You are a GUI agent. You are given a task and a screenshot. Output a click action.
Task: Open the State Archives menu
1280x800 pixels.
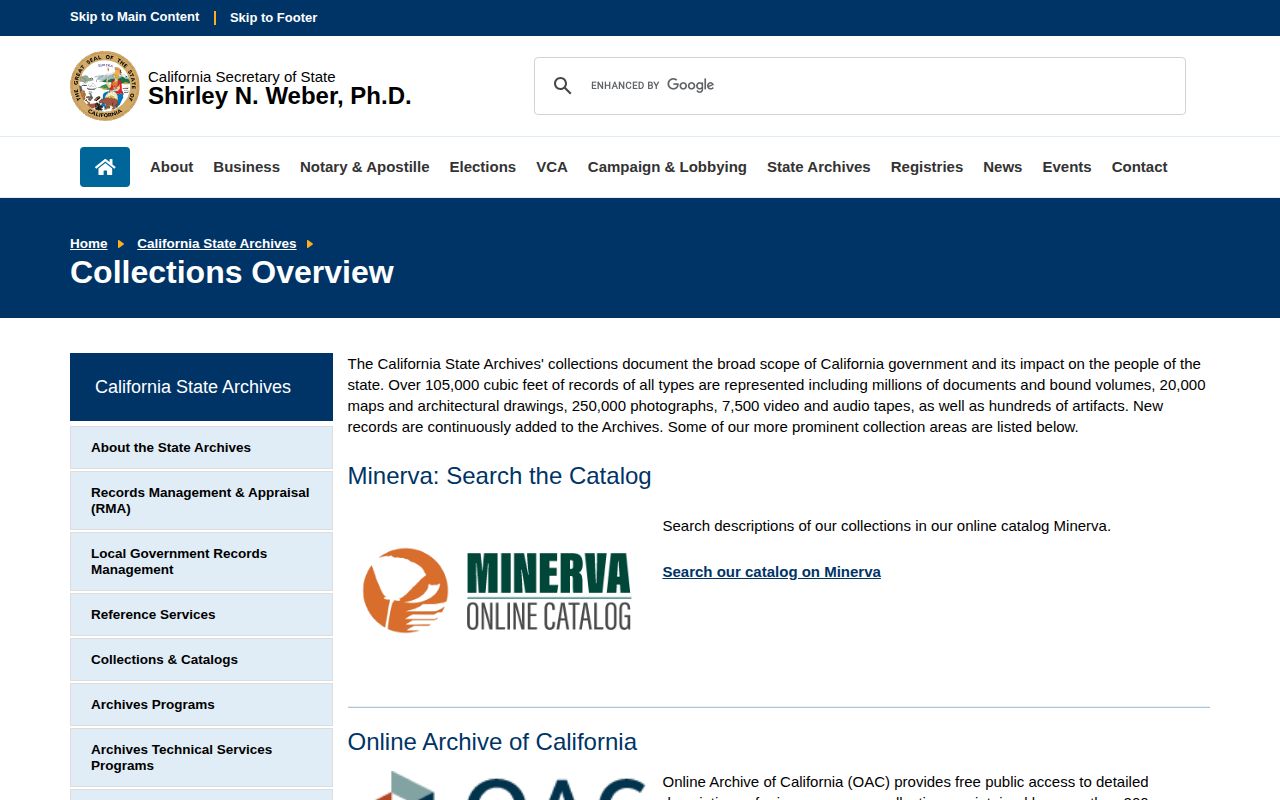pos(819,167)
